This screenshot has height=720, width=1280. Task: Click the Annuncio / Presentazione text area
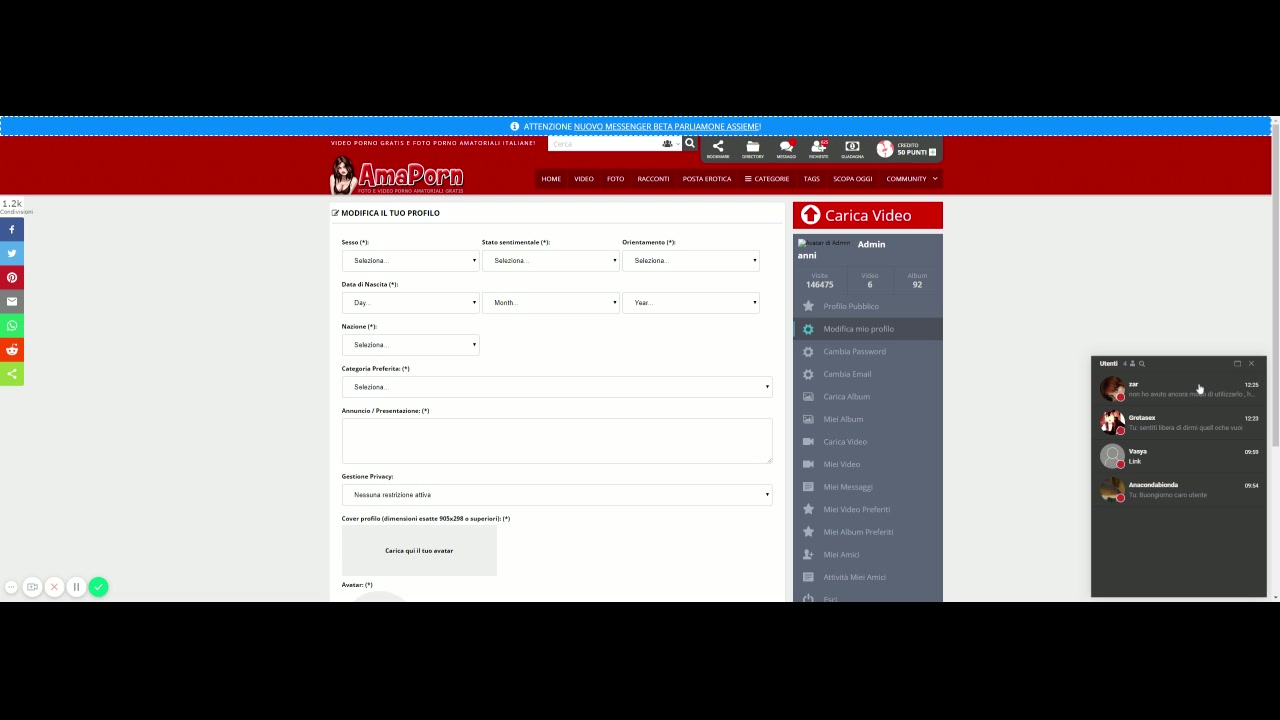point(556,440)
